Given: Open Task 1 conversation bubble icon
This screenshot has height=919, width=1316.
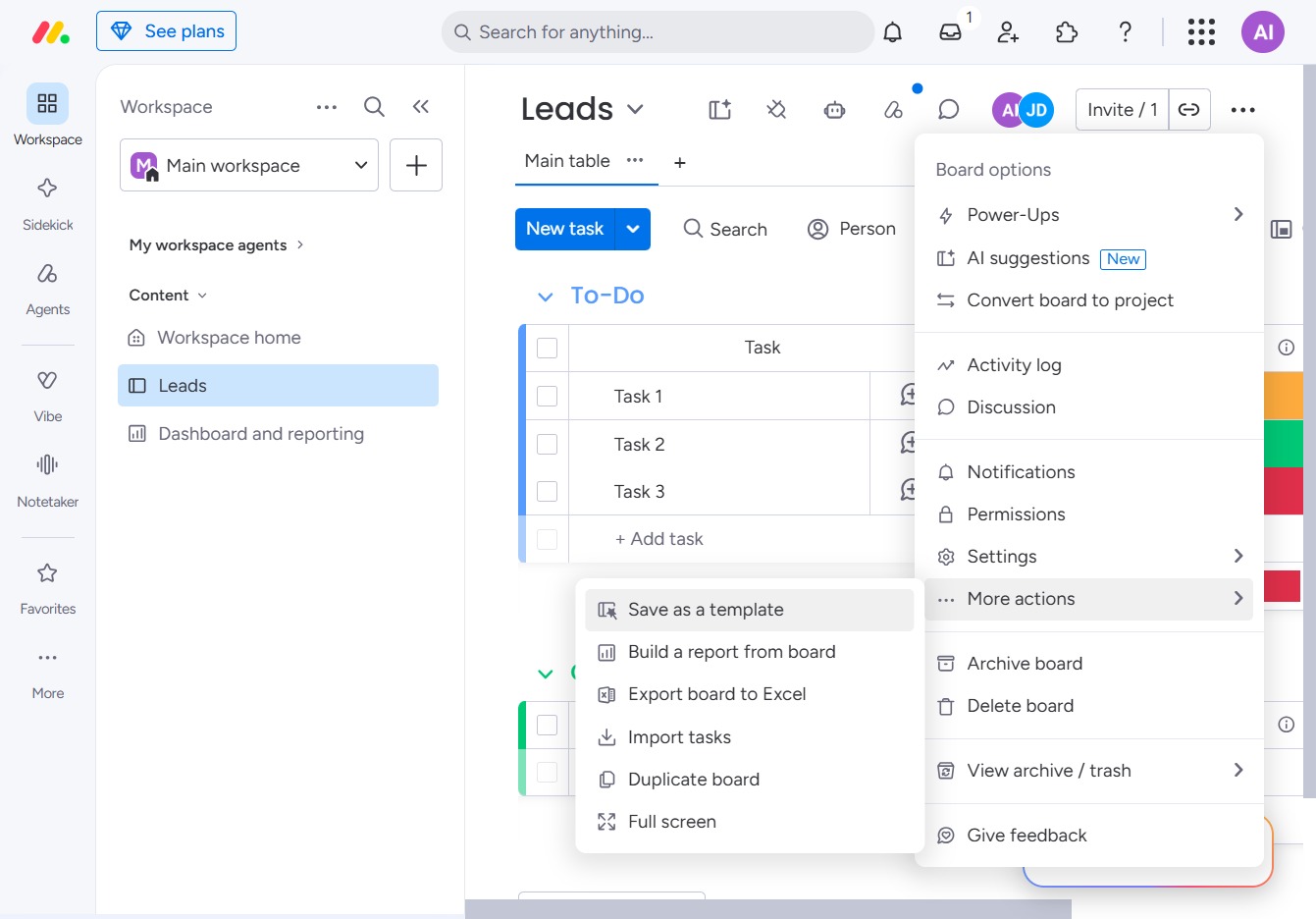Looking at the screenshot, I should [910, 395].
